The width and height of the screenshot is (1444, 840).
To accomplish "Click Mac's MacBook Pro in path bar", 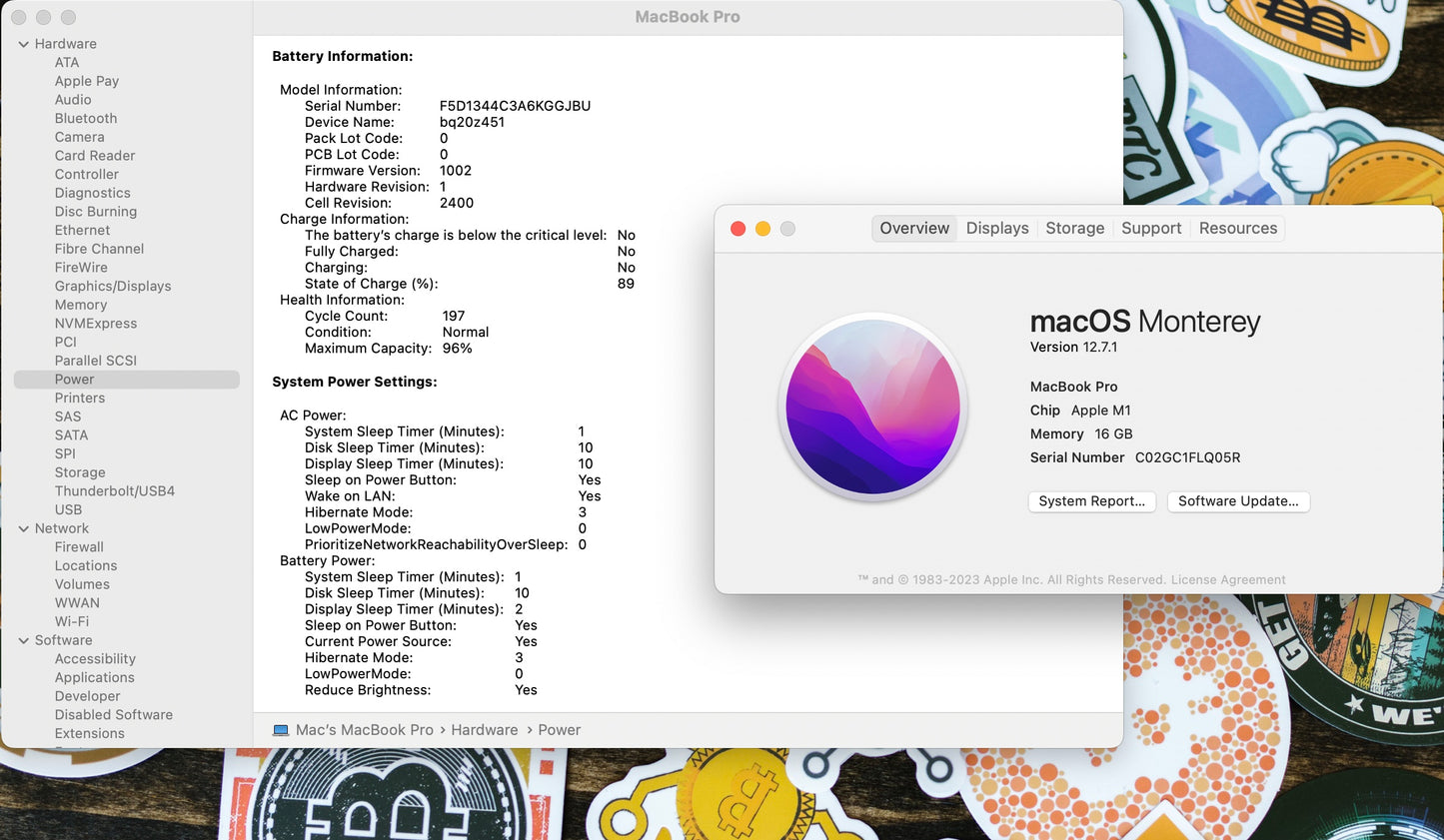I will (365, 730).
